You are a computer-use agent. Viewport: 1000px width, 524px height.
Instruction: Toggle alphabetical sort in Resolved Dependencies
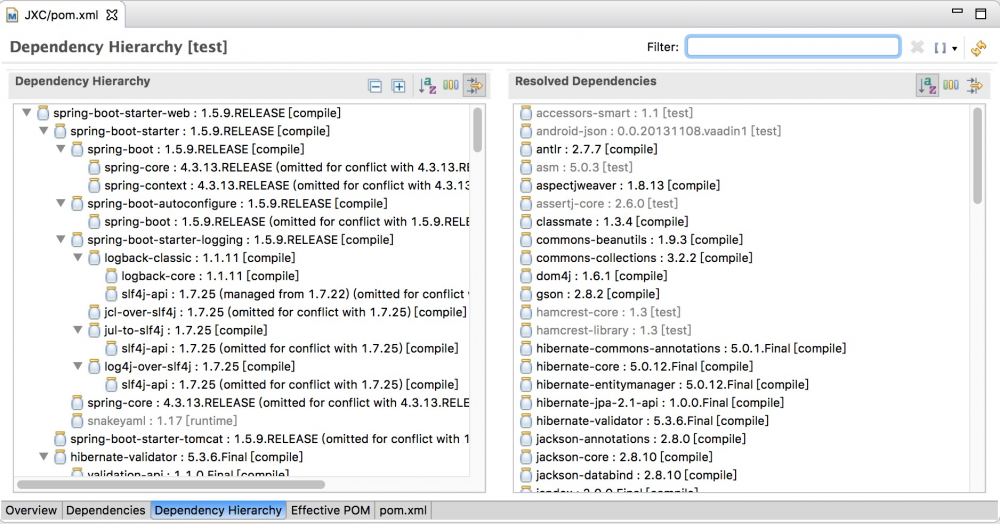927,86
